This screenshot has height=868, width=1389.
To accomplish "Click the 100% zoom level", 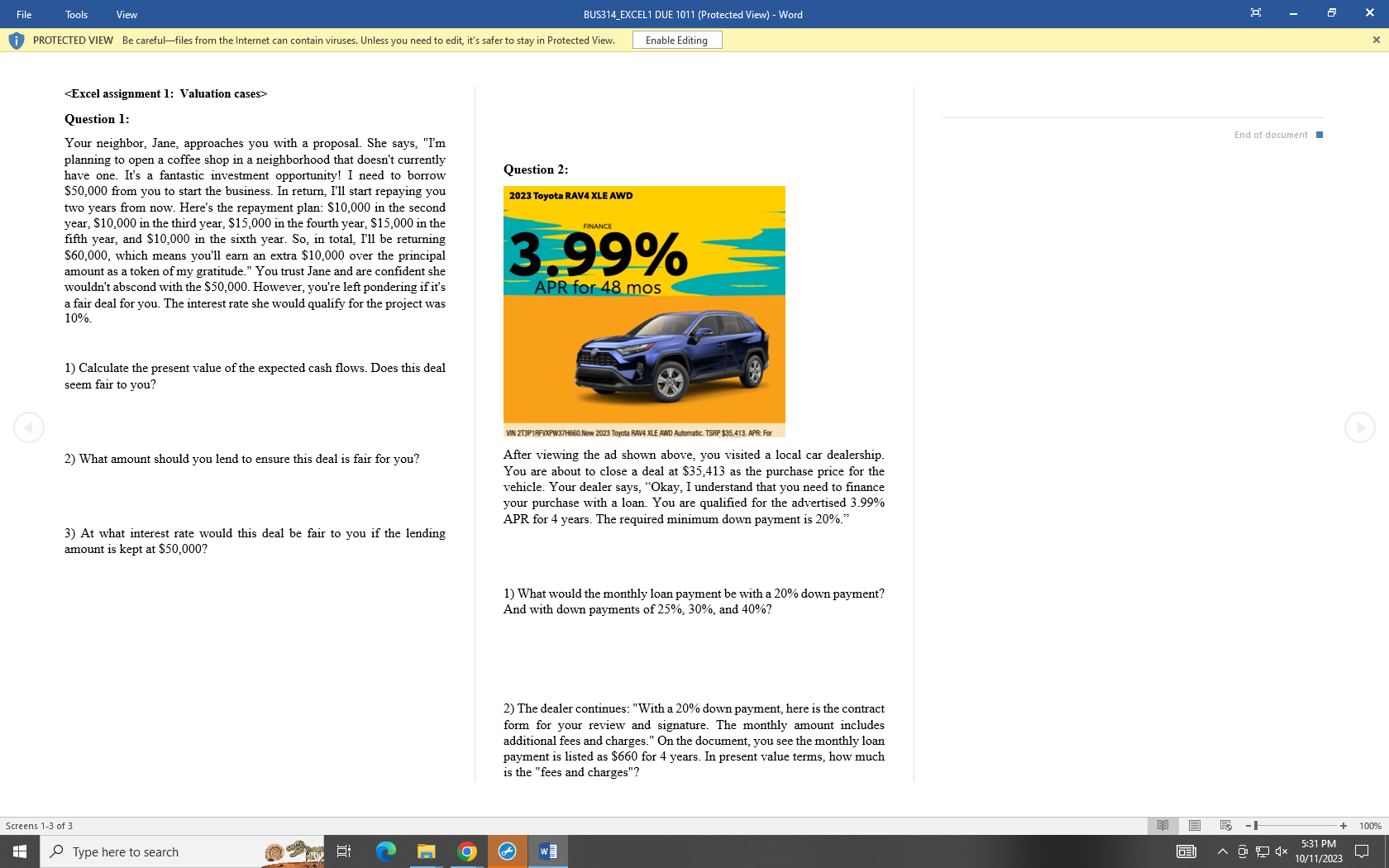I will coord(1370,826).
